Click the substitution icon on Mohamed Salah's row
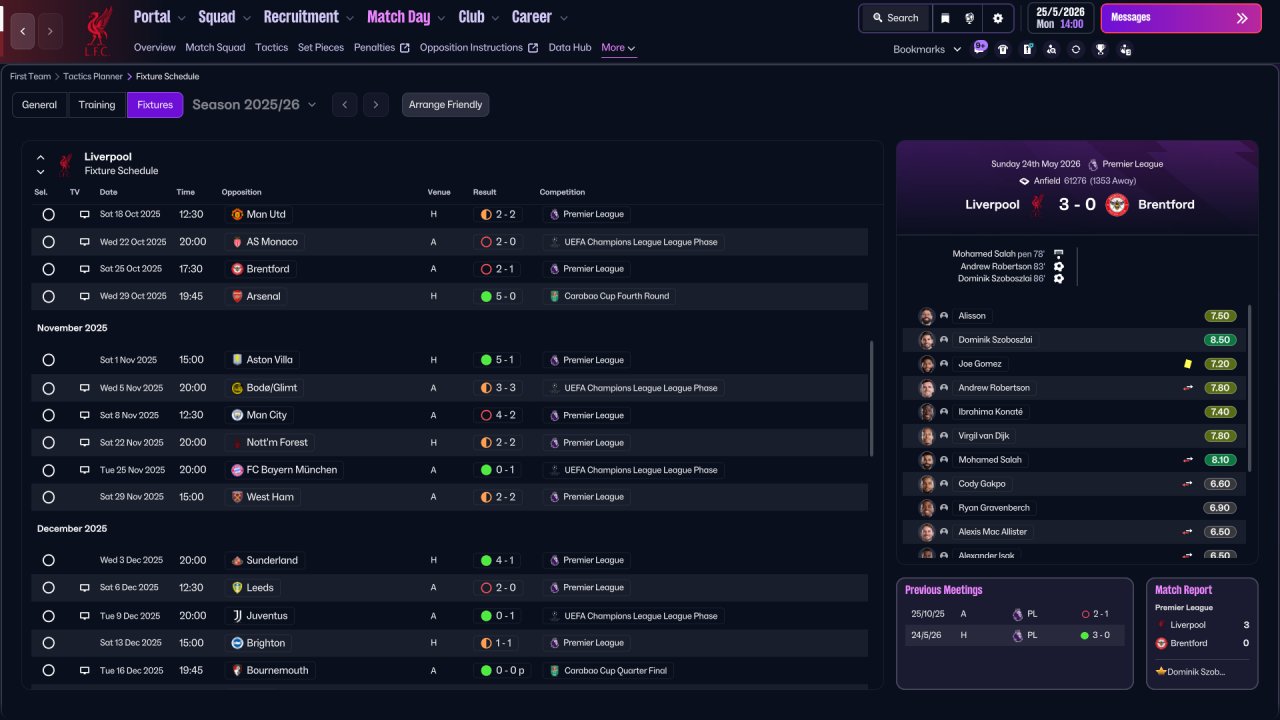This screenshot has width=1280, height=720. click(1188, 460)
